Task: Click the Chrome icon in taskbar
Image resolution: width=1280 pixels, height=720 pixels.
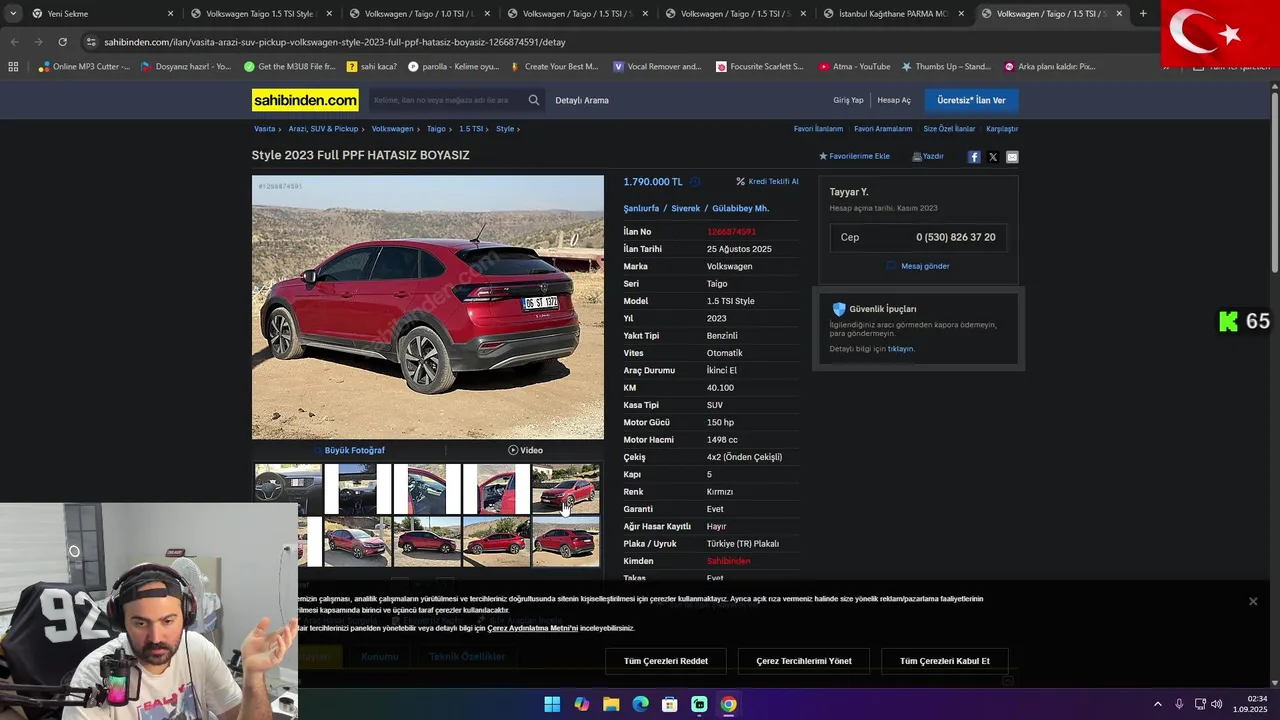Action: pyautogui.click(x=729, y=704)
